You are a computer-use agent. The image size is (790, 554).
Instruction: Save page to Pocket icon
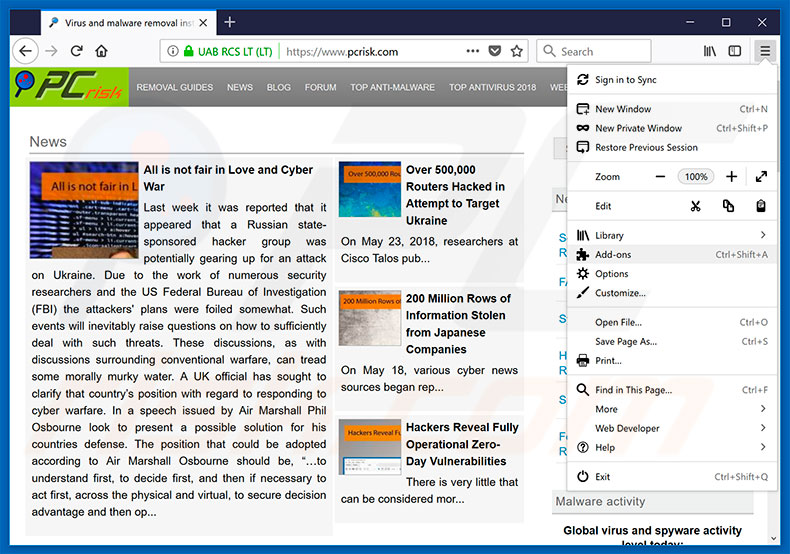click(x=494, y=51)
